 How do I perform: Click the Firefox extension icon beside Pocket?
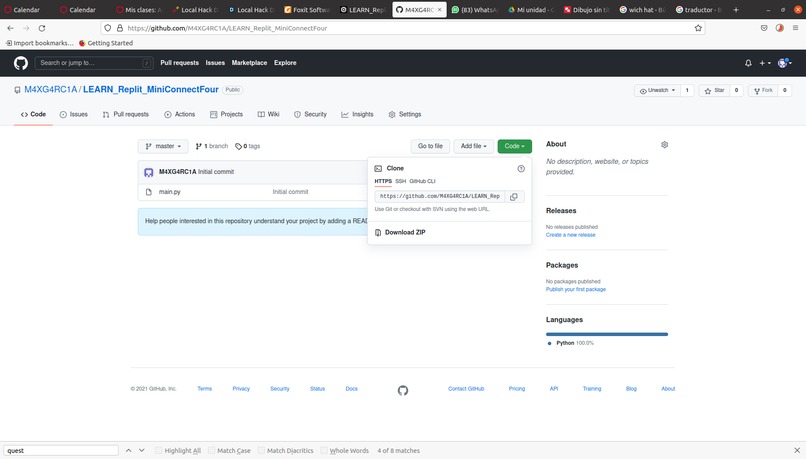(780, 28)
